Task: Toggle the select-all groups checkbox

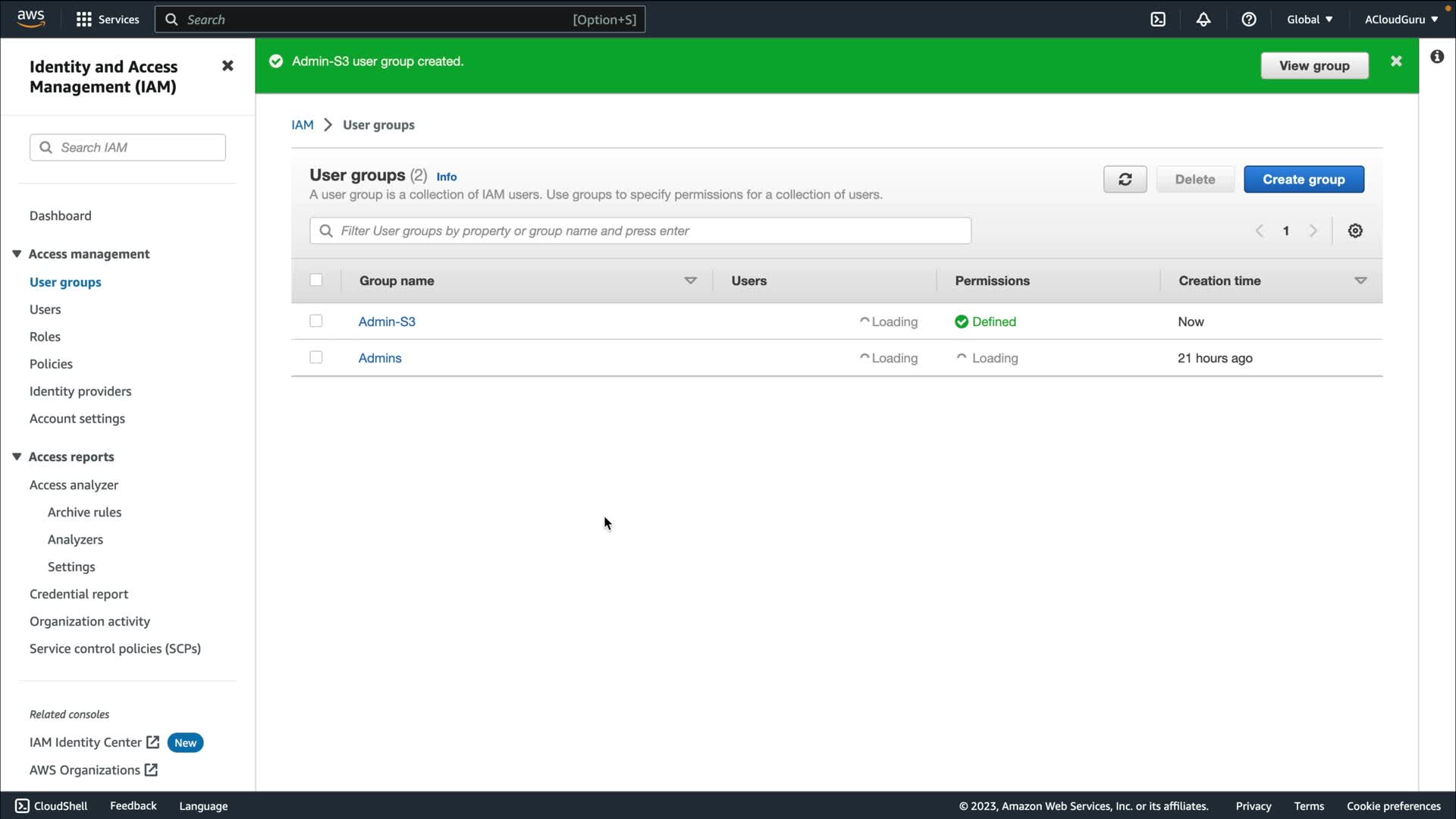Action: pyautogui.click(x=316, y=280)
